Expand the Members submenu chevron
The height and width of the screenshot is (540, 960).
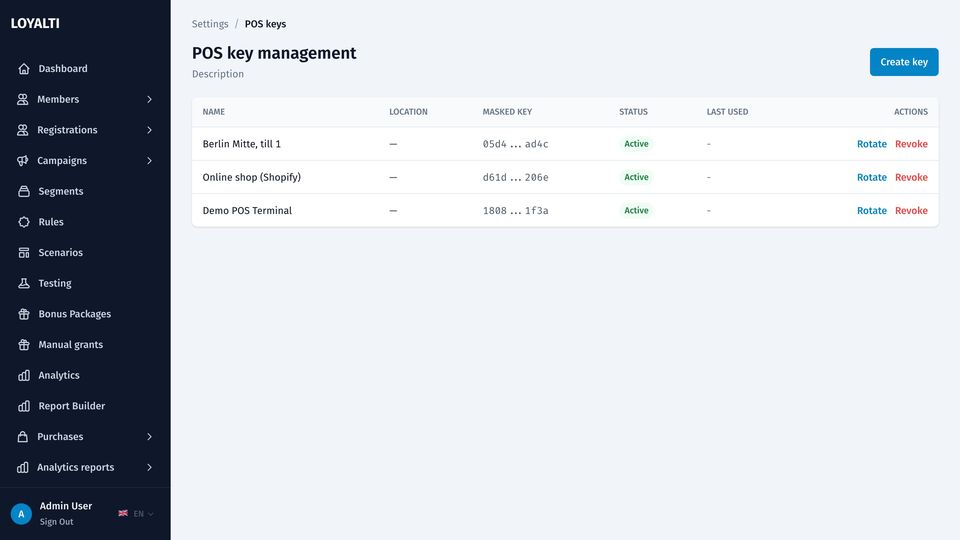pyautogui.click(x=149, y=99)
